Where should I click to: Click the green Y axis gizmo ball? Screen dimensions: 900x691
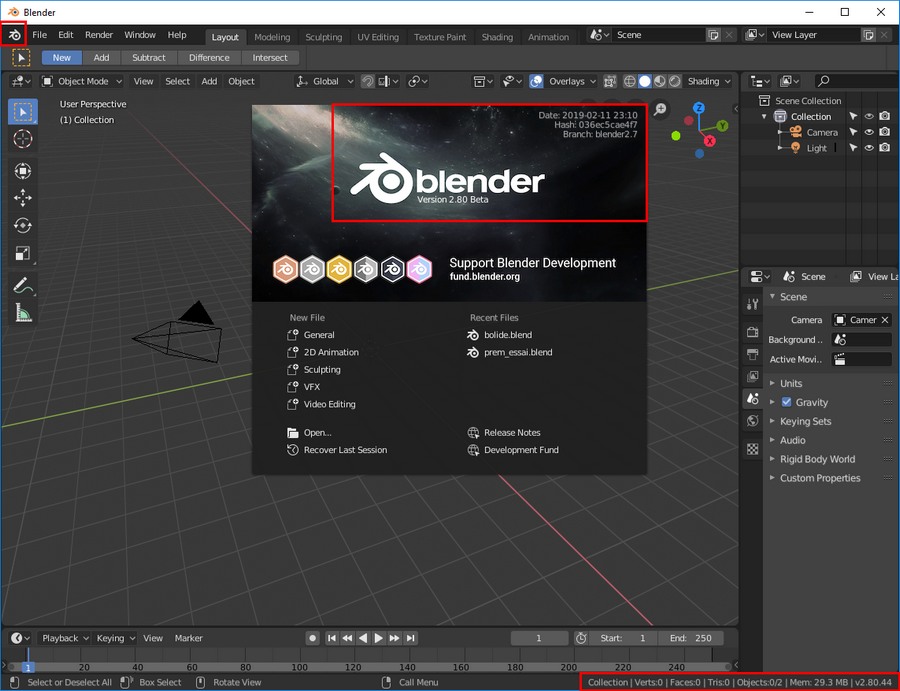pos(722,126)
